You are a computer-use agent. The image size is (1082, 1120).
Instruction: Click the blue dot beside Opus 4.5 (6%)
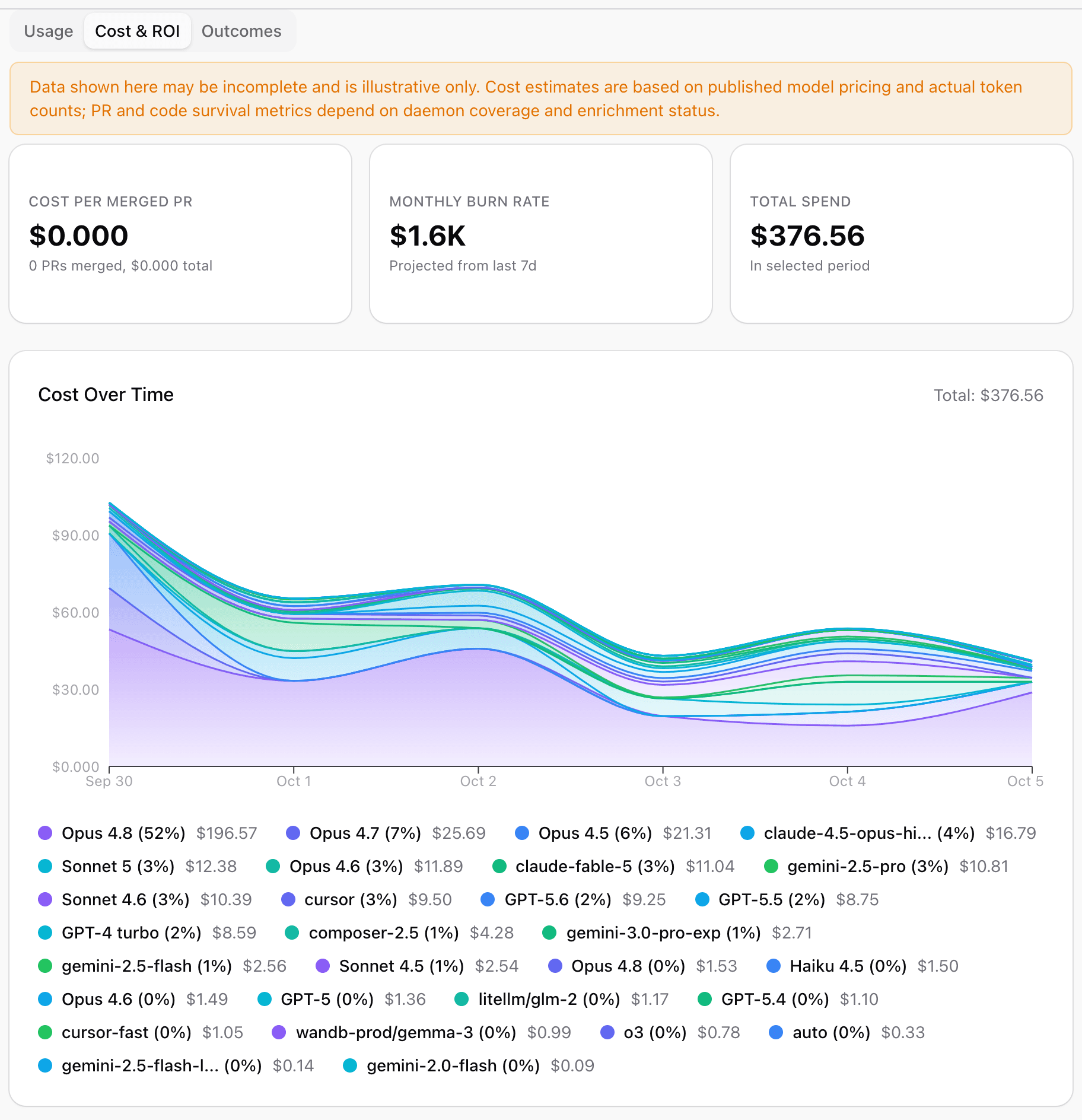[x=522, y=833]
